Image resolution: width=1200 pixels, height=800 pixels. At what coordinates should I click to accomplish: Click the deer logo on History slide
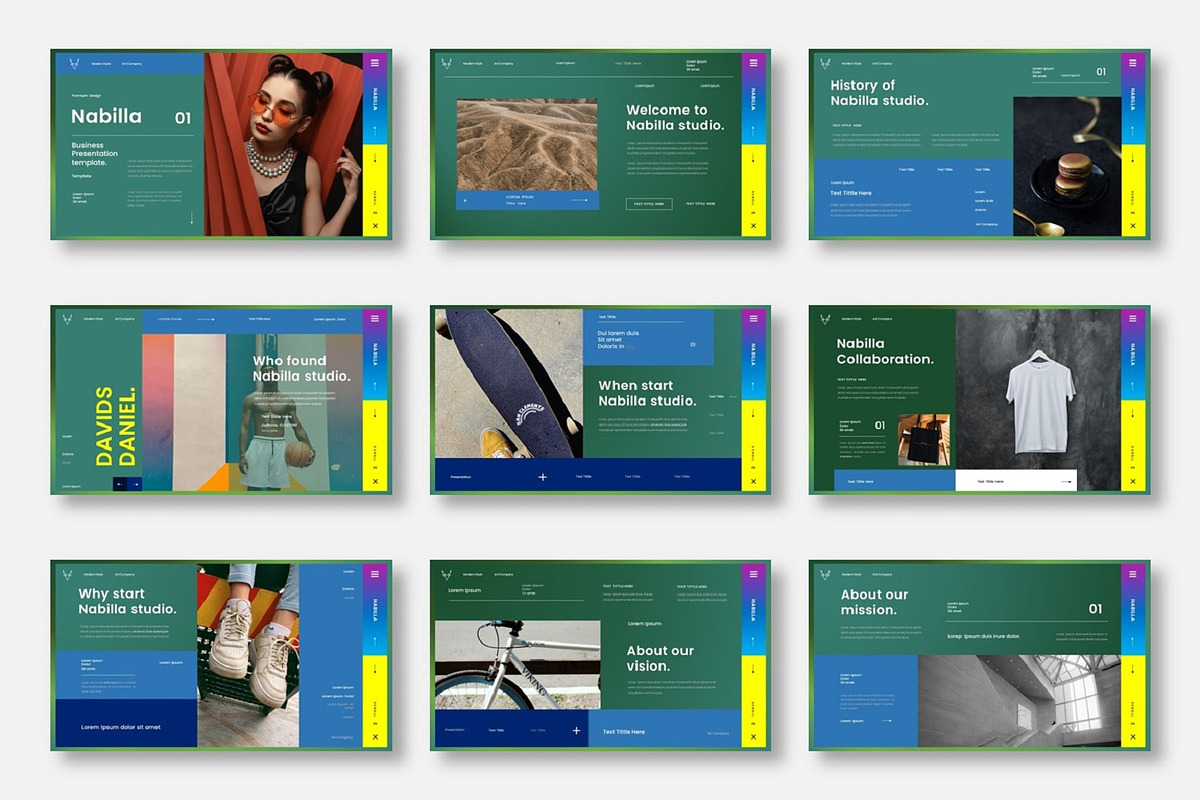pos(826,63)
